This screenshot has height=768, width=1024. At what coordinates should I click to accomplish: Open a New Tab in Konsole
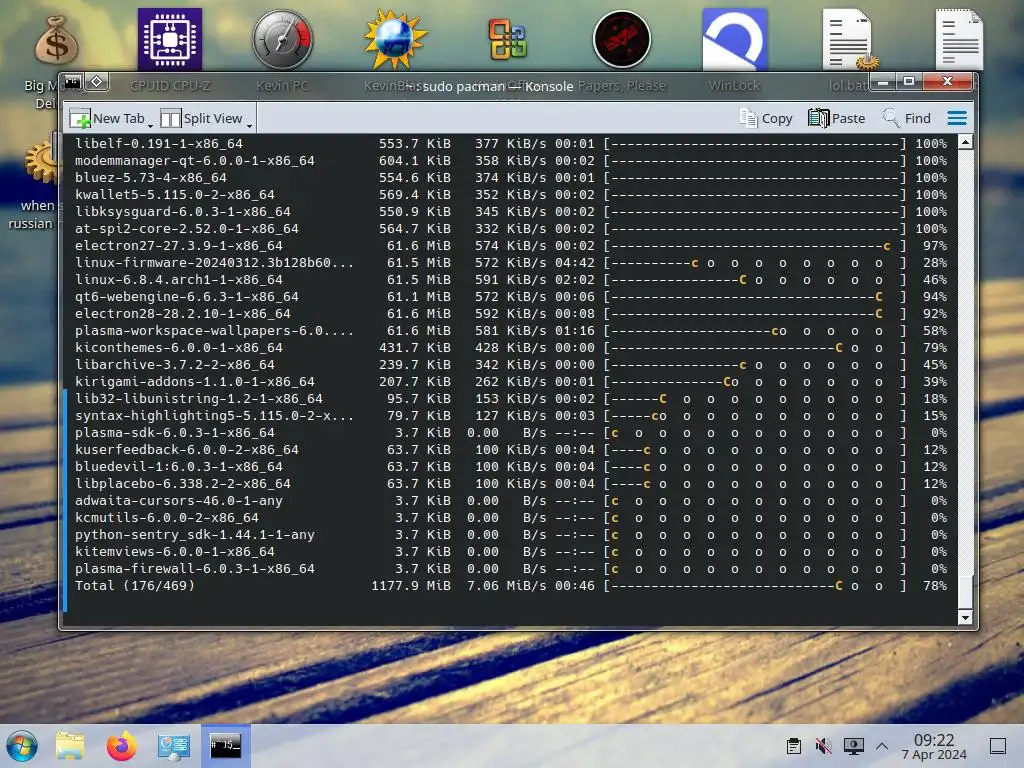pyautogui.click(x=107, y=118)
